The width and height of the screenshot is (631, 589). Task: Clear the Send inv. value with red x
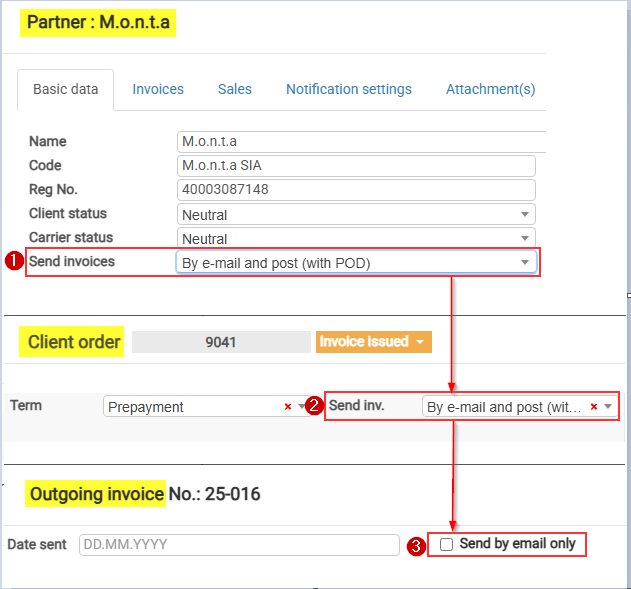[x=593, y=407]
